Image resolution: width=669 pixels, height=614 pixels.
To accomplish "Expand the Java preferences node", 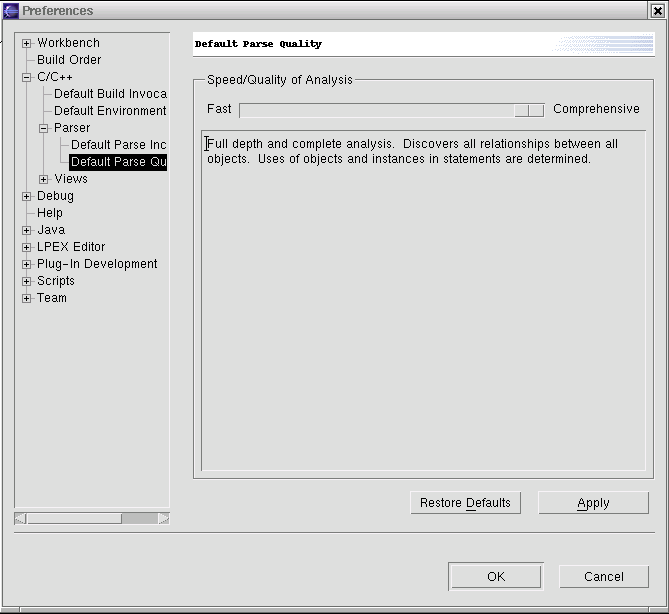I will click(x=27, y=231).
